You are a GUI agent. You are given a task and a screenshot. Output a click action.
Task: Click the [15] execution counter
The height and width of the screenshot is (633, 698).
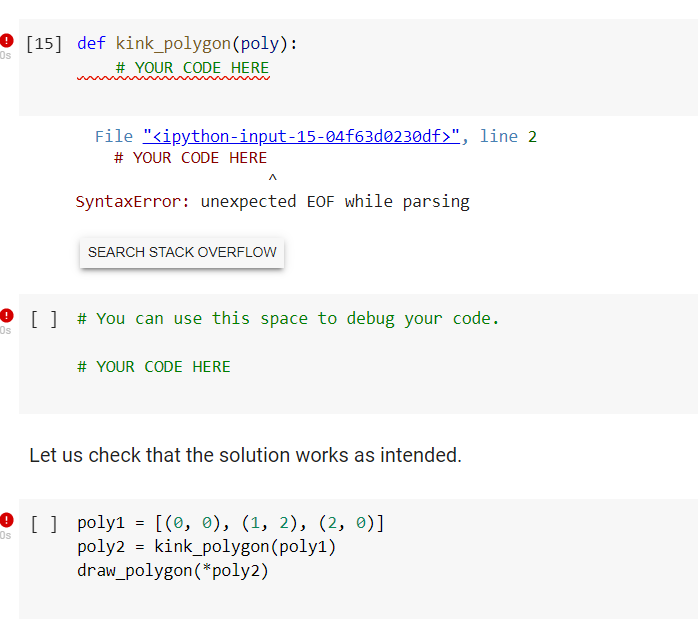click(44, 44)
